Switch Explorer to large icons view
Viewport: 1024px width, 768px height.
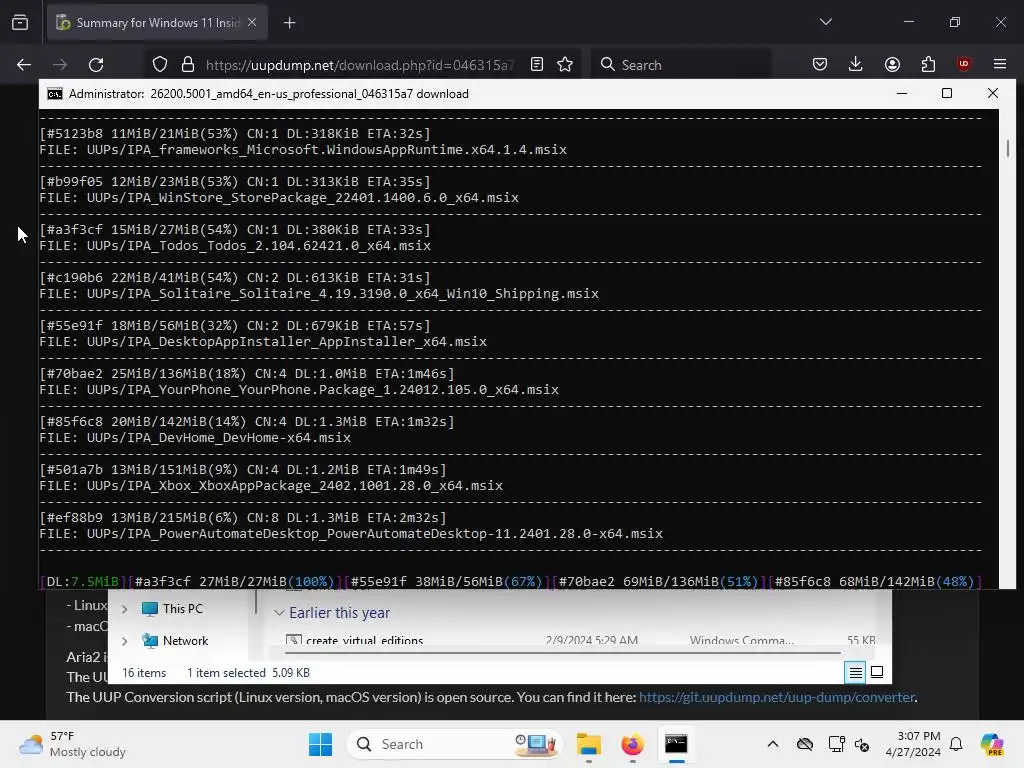click(877, 673)
